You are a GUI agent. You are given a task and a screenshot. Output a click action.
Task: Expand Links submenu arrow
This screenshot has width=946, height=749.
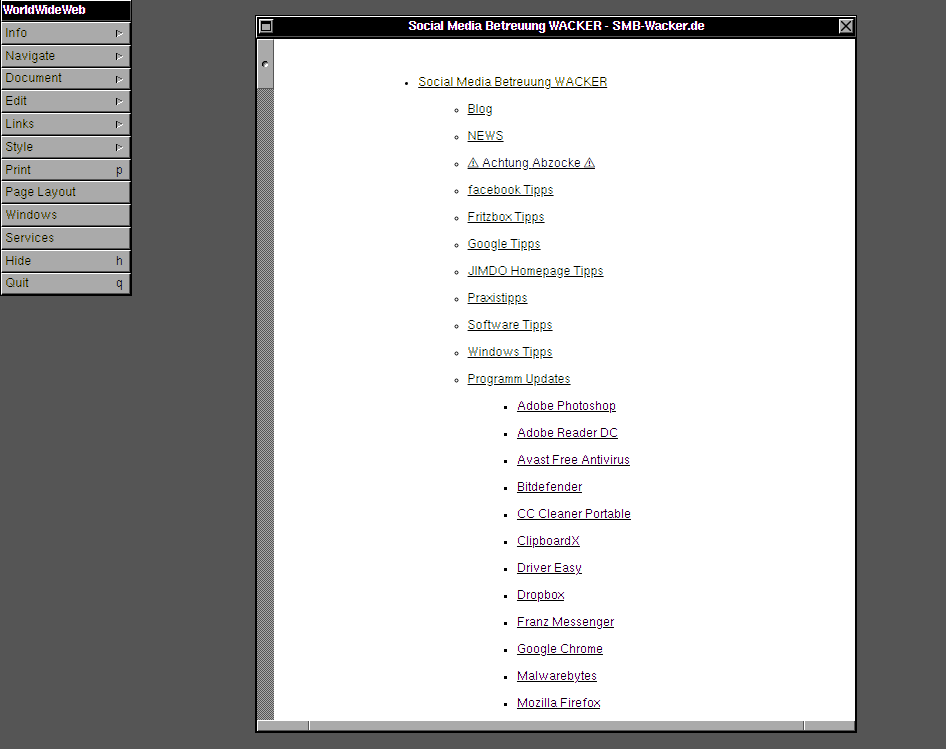[119, 125]
